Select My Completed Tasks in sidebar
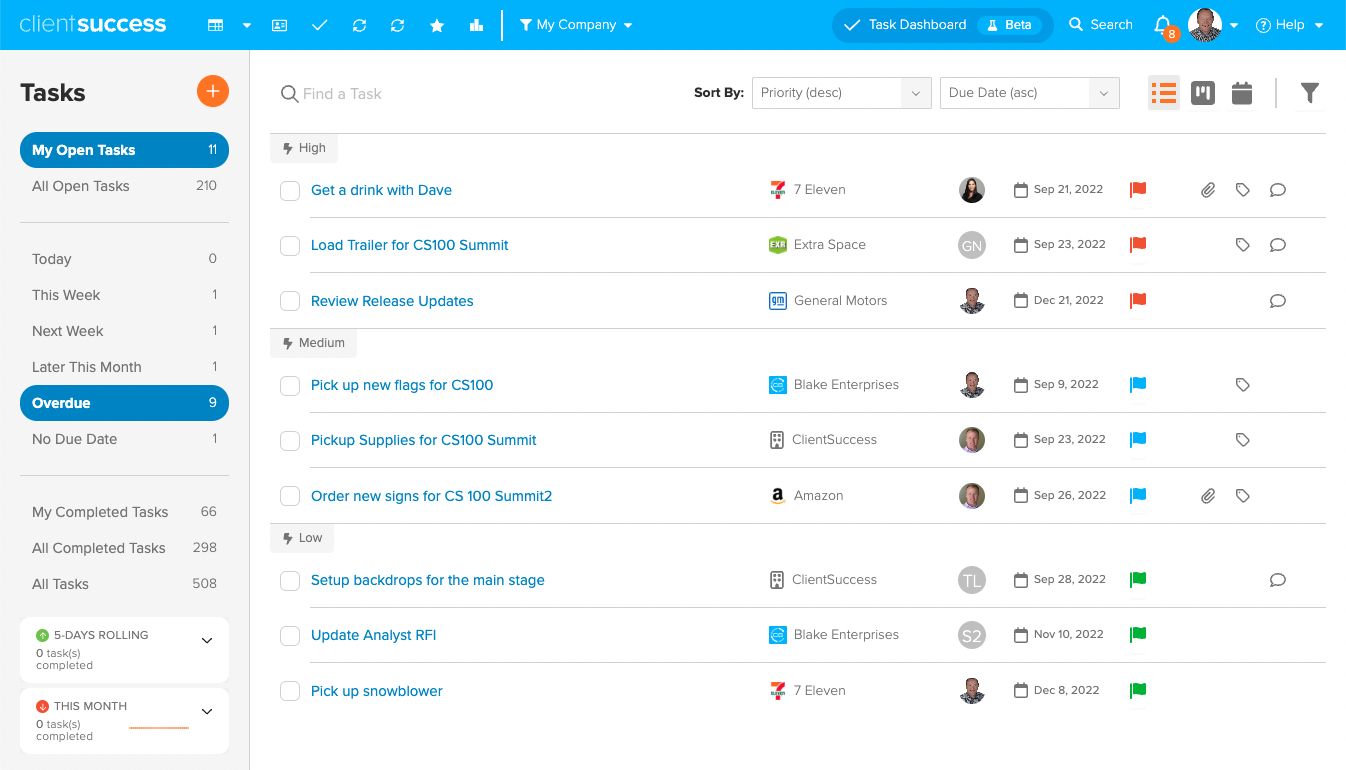The height and width of the screenshot is (770, 1346). pyautogui.click(x=124, y=512)
